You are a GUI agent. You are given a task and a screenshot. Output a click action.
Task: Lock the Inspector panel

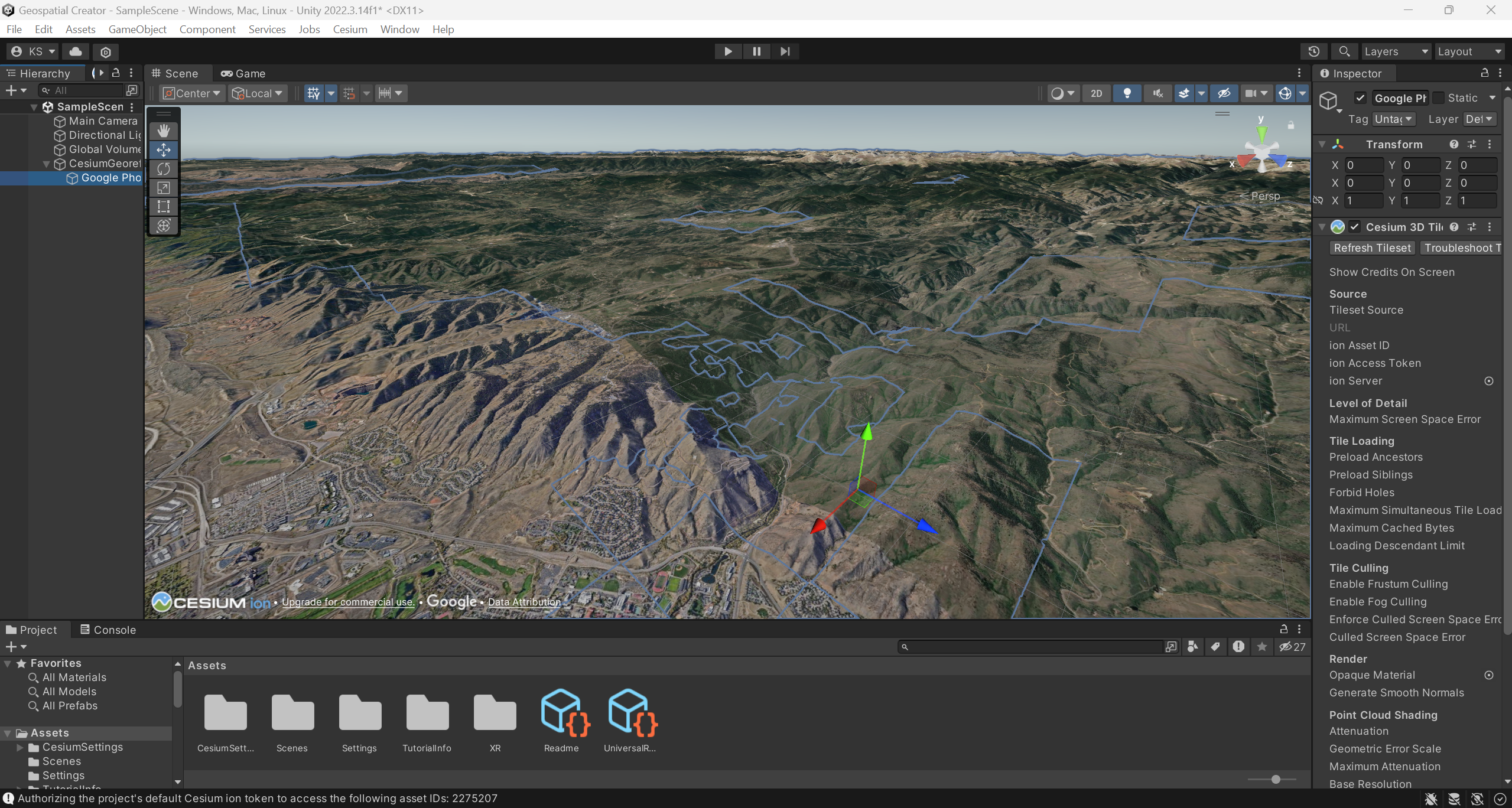point(1485,73)
